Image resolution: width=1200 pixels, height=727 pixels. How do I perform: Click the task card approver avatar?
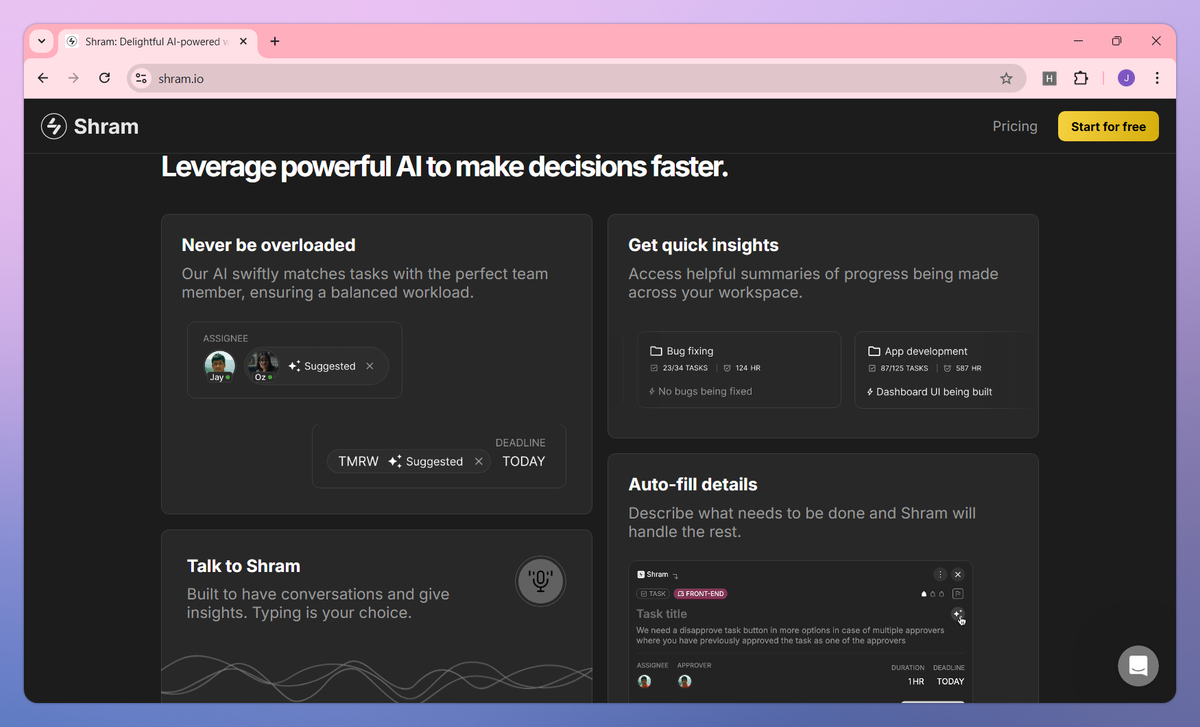tap(685, 681)
